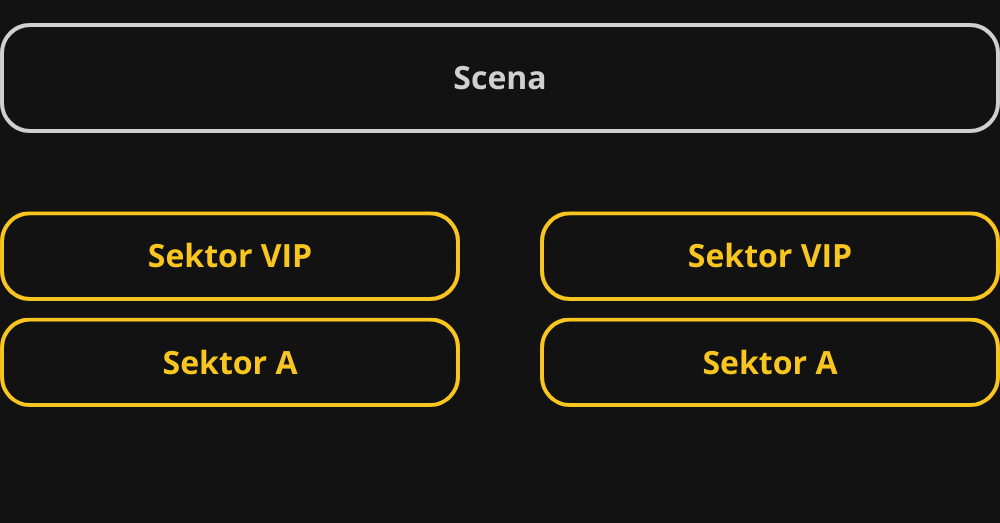Click the left yellow Sektor VIP text
This screenshot has height=523, width=1000.
tap(230, 256)
